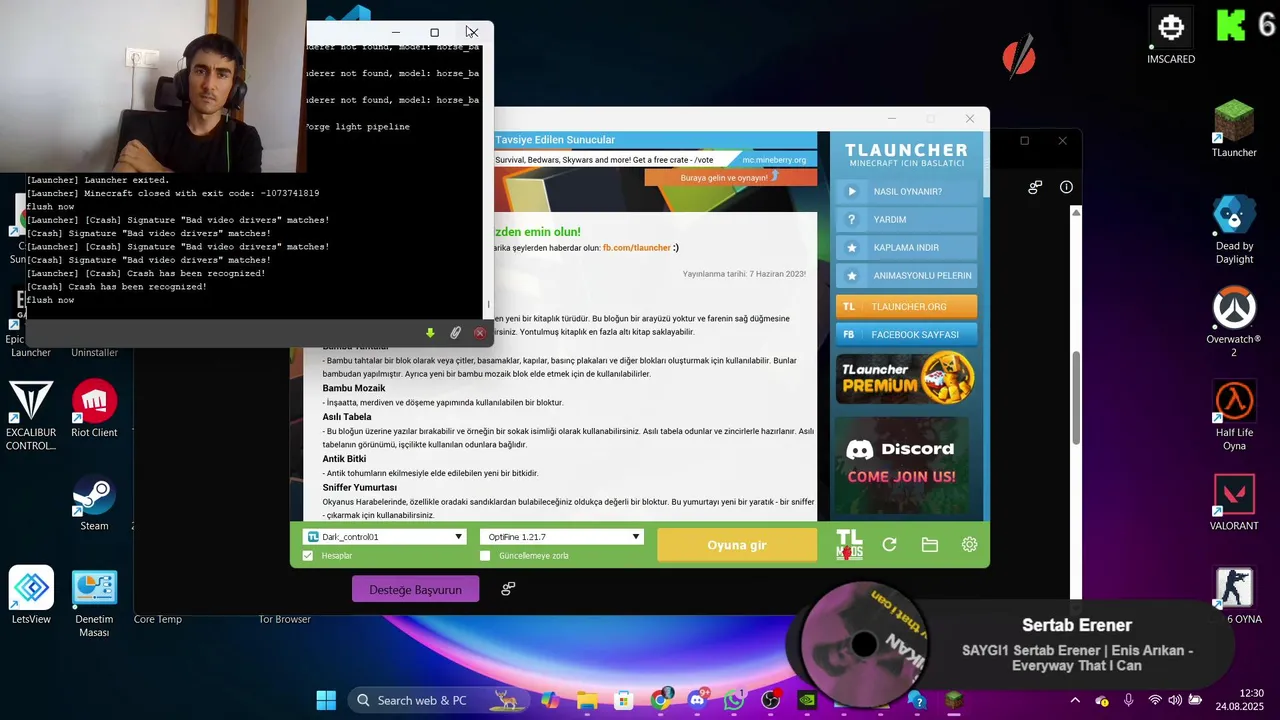This screenshot has width=1280, height=720.
Task: Open TL Mods icon in TLauncher bottom bar
Action: 849,545
